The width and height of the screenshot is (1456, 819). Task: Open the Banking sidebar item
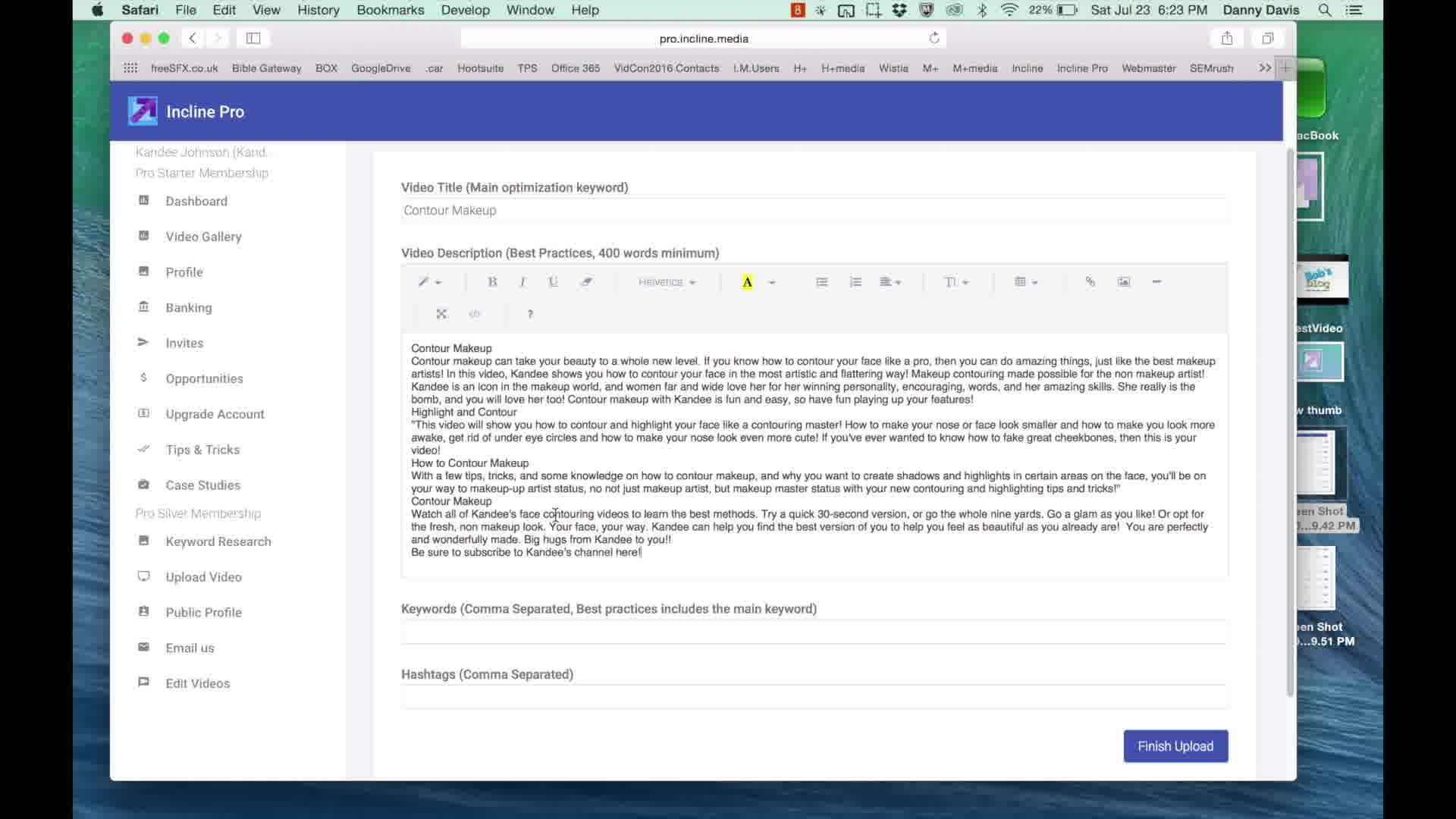coord(189,308)
